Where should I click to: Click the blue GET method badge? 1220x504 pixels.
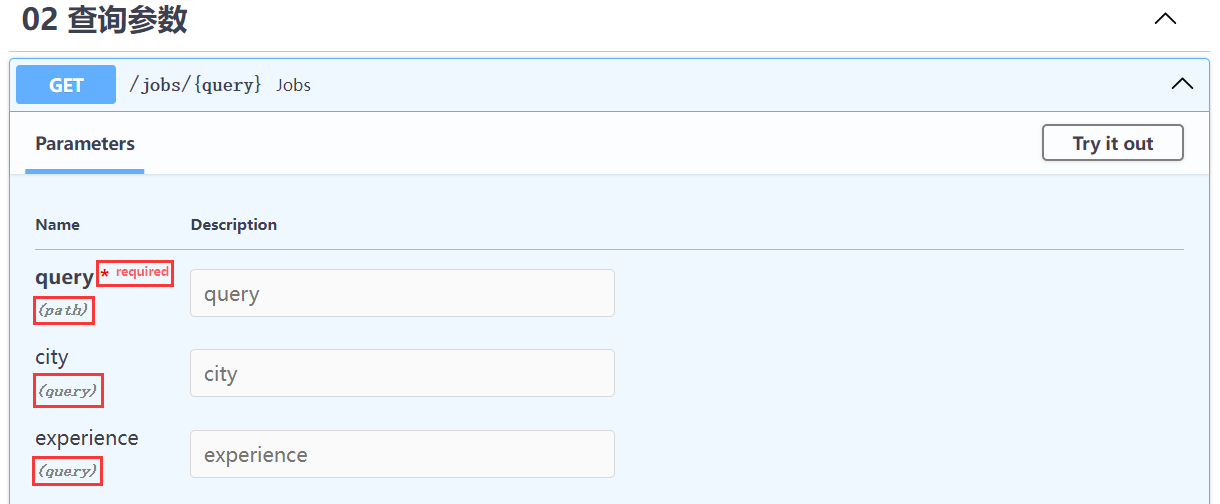coord(66,85)
